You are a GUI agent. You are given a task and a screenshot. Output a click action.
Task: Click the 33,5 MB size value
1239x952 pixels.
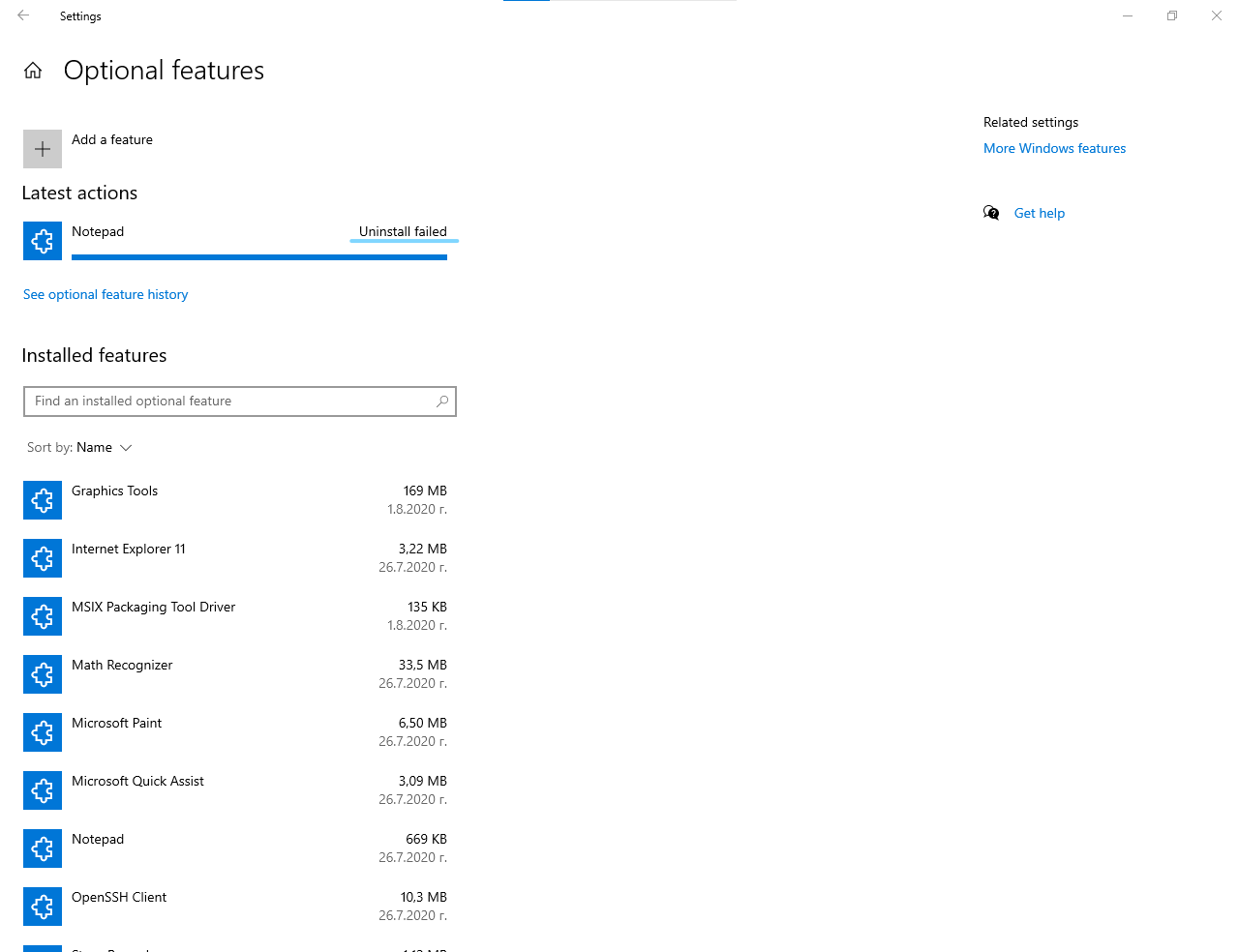[x=422, y=665]
